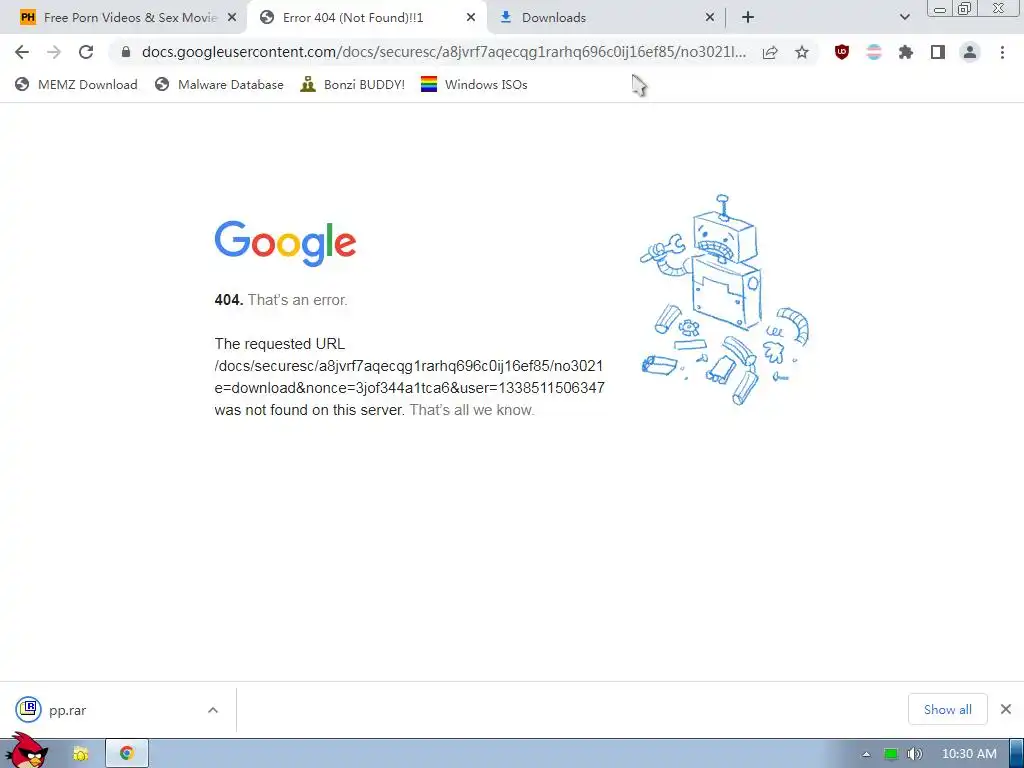Click the Google logo on the page

click(x=285, y=244)
